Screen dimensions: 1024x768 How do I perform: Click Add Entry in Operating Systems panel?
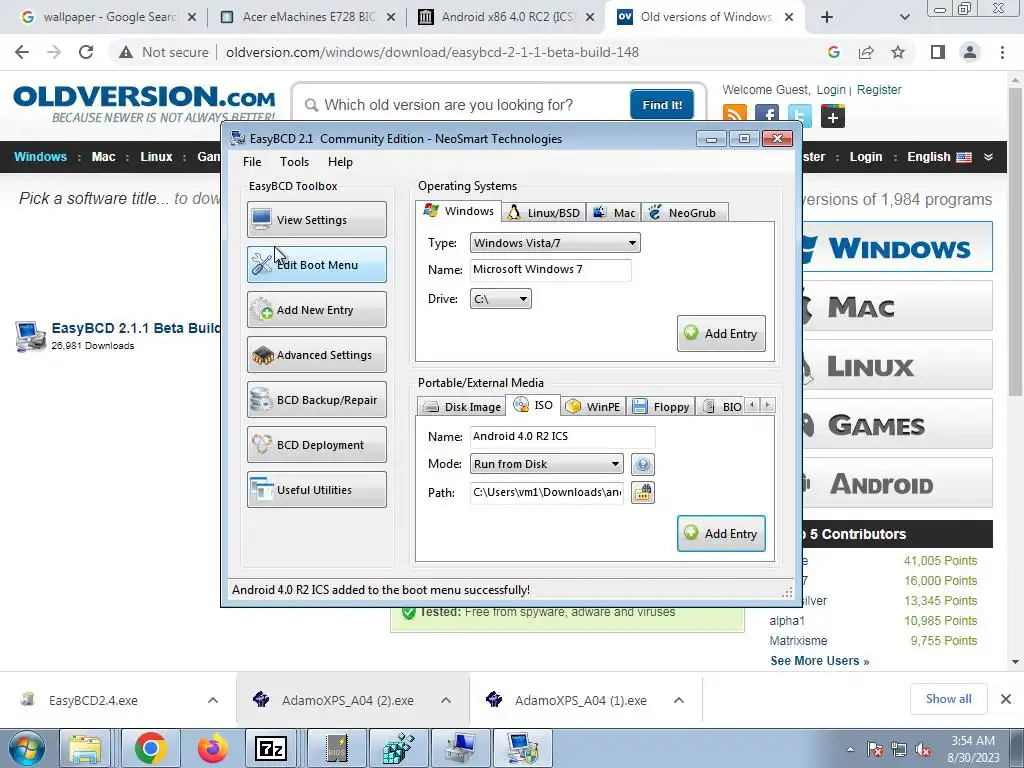pos(721,334)
